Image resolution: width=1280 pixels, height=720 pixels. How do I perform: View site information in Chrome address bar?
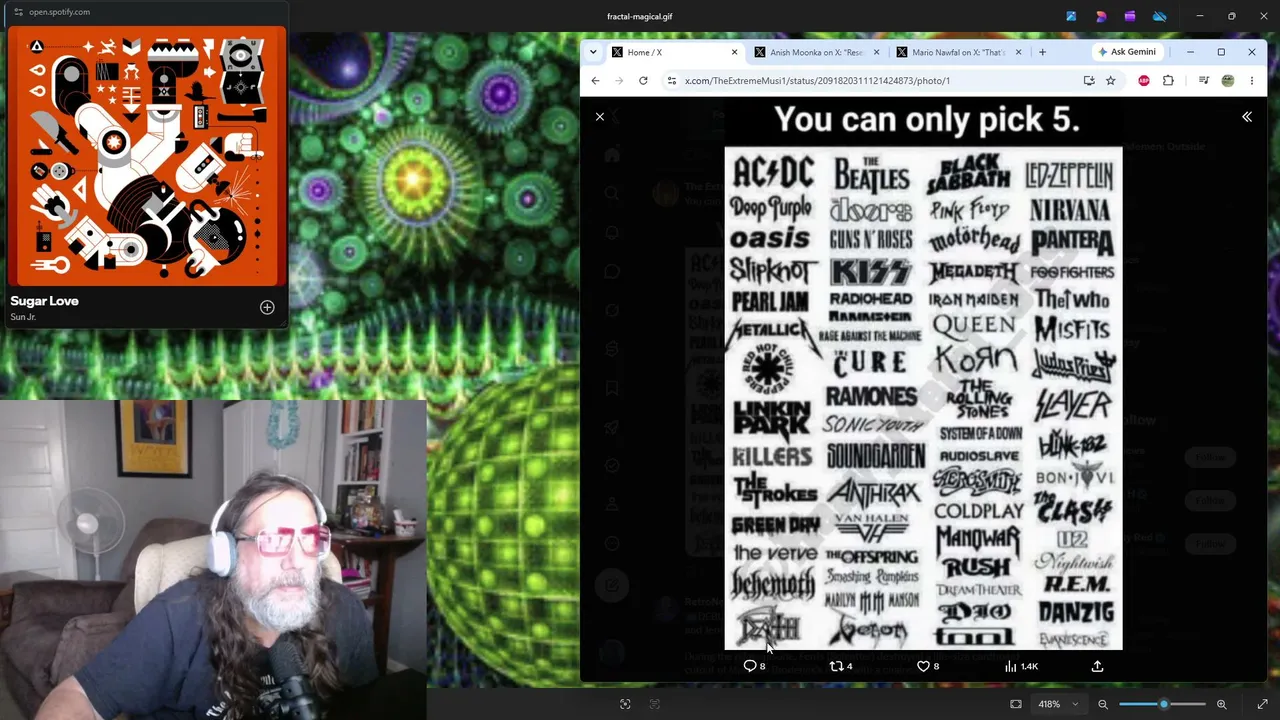672,81
